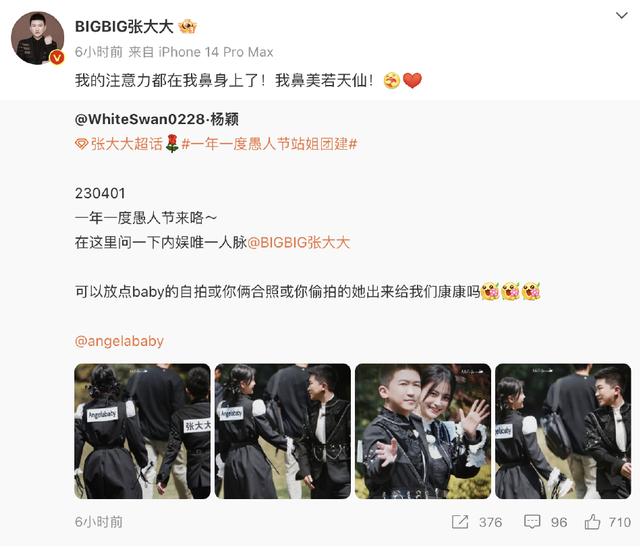This screenshot has width=640, height=547.
Task: Open the poster's profile avatar
Action: click(38, 38)
